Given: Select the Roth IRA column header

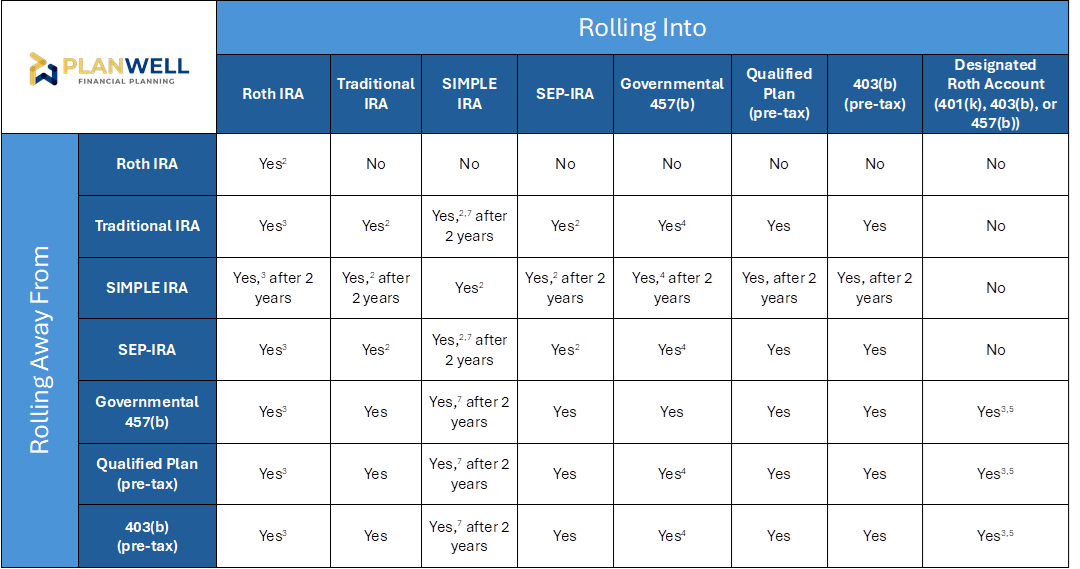Looking at the screenshot, I should [x=273, y=94].
